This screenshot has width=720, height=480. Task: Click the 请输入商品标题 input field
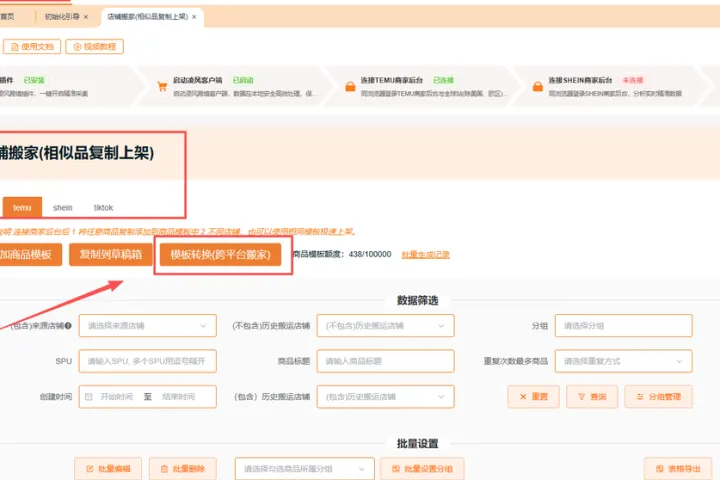(385, 361)
